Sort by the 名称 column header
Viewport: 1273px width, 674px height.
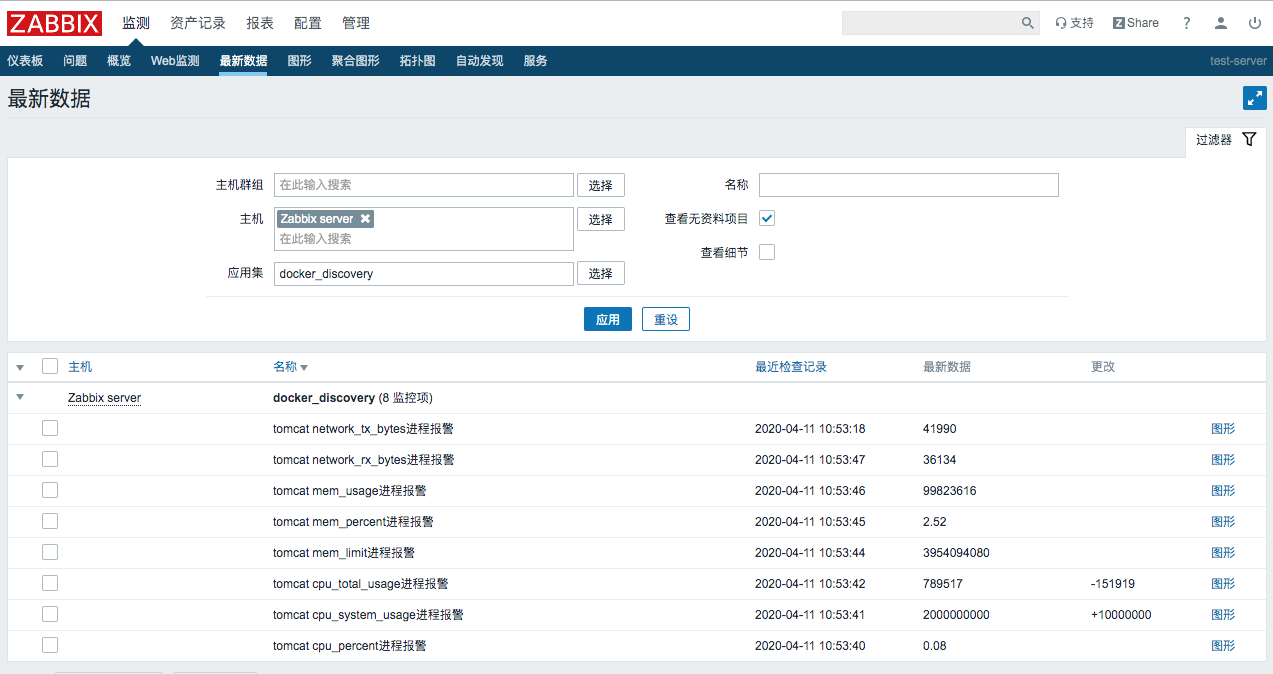point(290,367)
